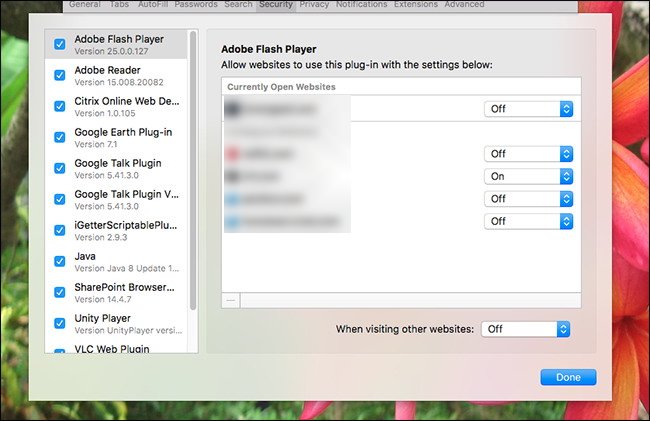The width and height of the screenshot is (650, 421).
Task: Open the Off dropdown directly below the On dropdown
Action: [x=529, y=199]
